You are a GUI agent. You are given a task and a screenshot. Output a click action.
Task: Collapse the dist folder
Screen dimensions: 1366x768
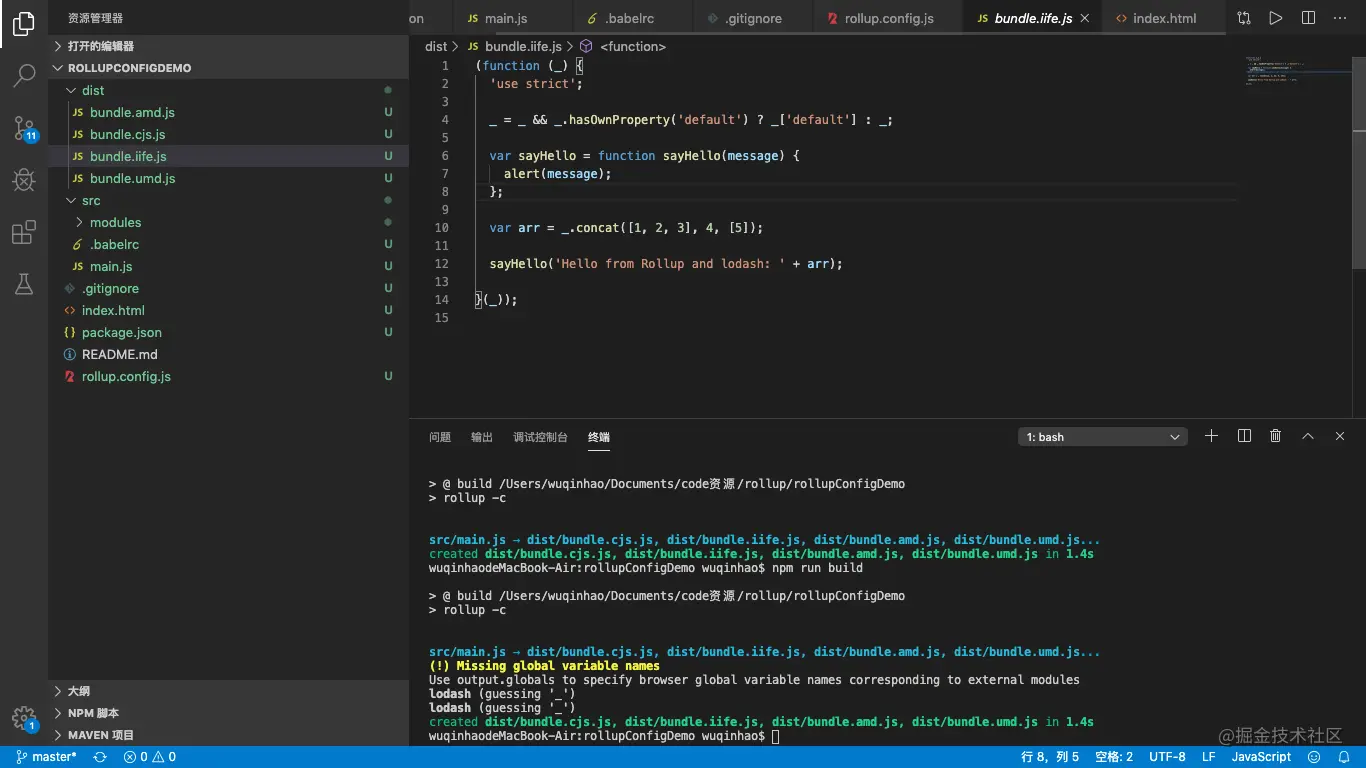click(x=92, y=90)
